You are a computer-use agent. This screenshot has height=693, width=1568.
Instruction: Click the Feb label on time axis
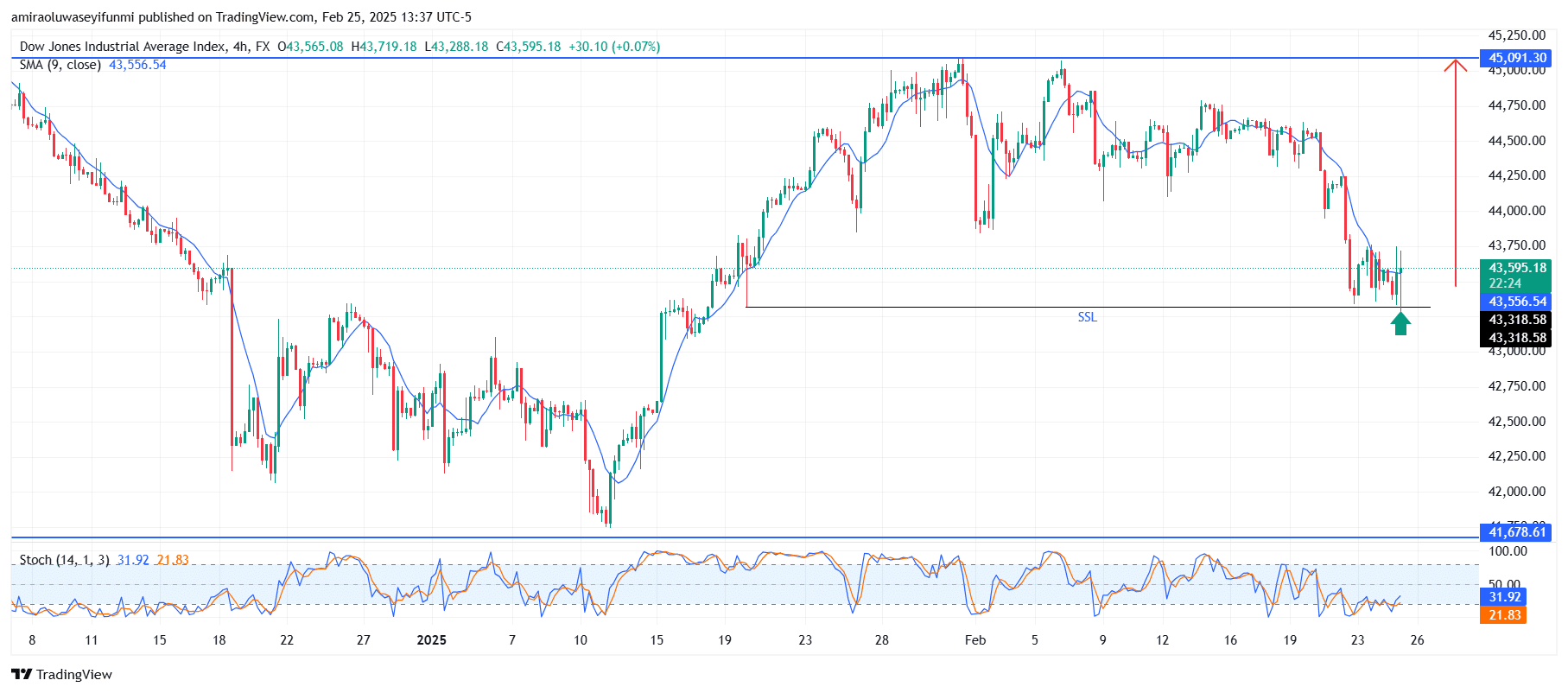[975, 640]
